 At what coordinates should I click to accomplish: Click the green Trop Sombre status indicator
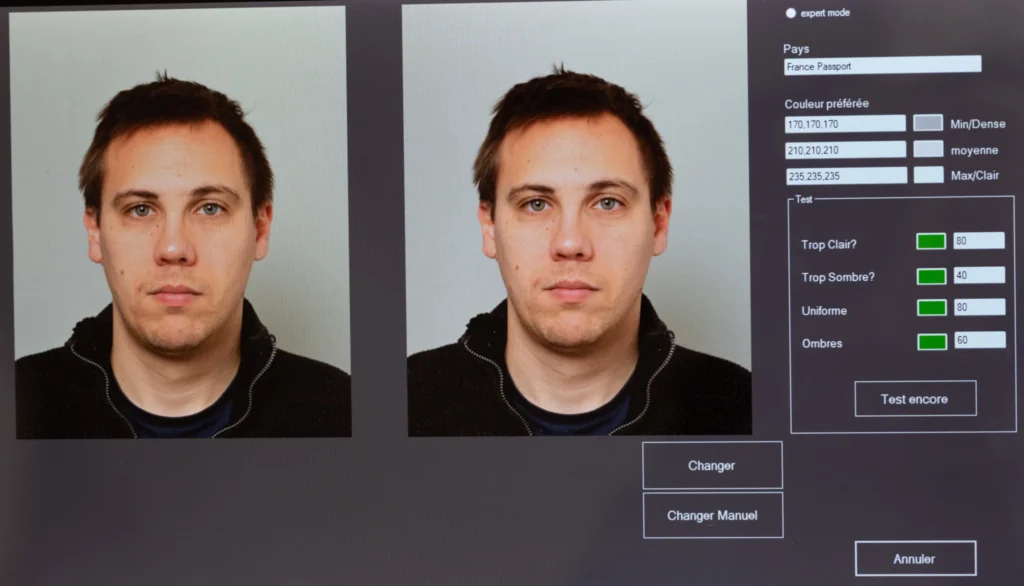point(930,274)
